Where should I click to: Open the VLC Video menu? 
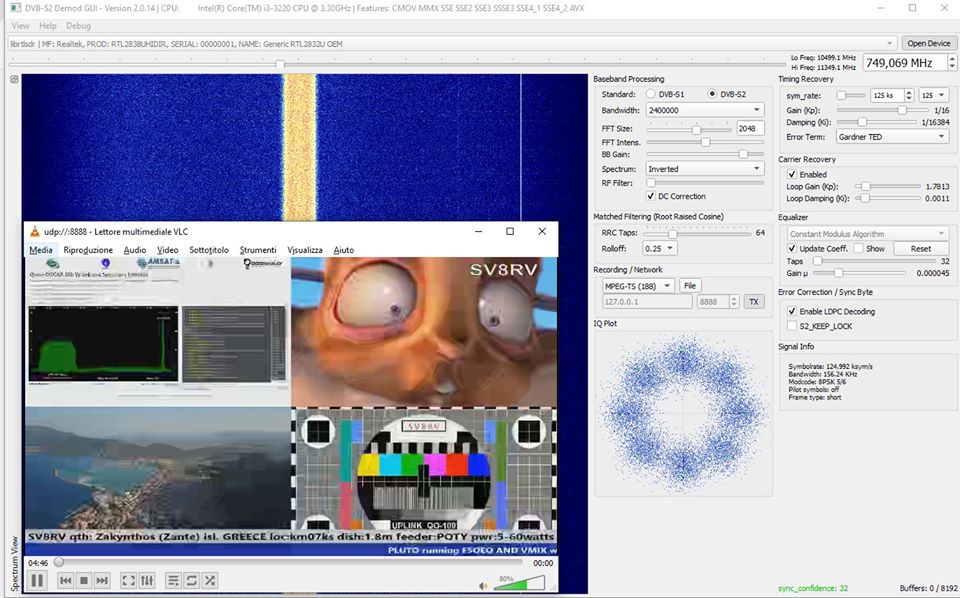coord(167,250)
